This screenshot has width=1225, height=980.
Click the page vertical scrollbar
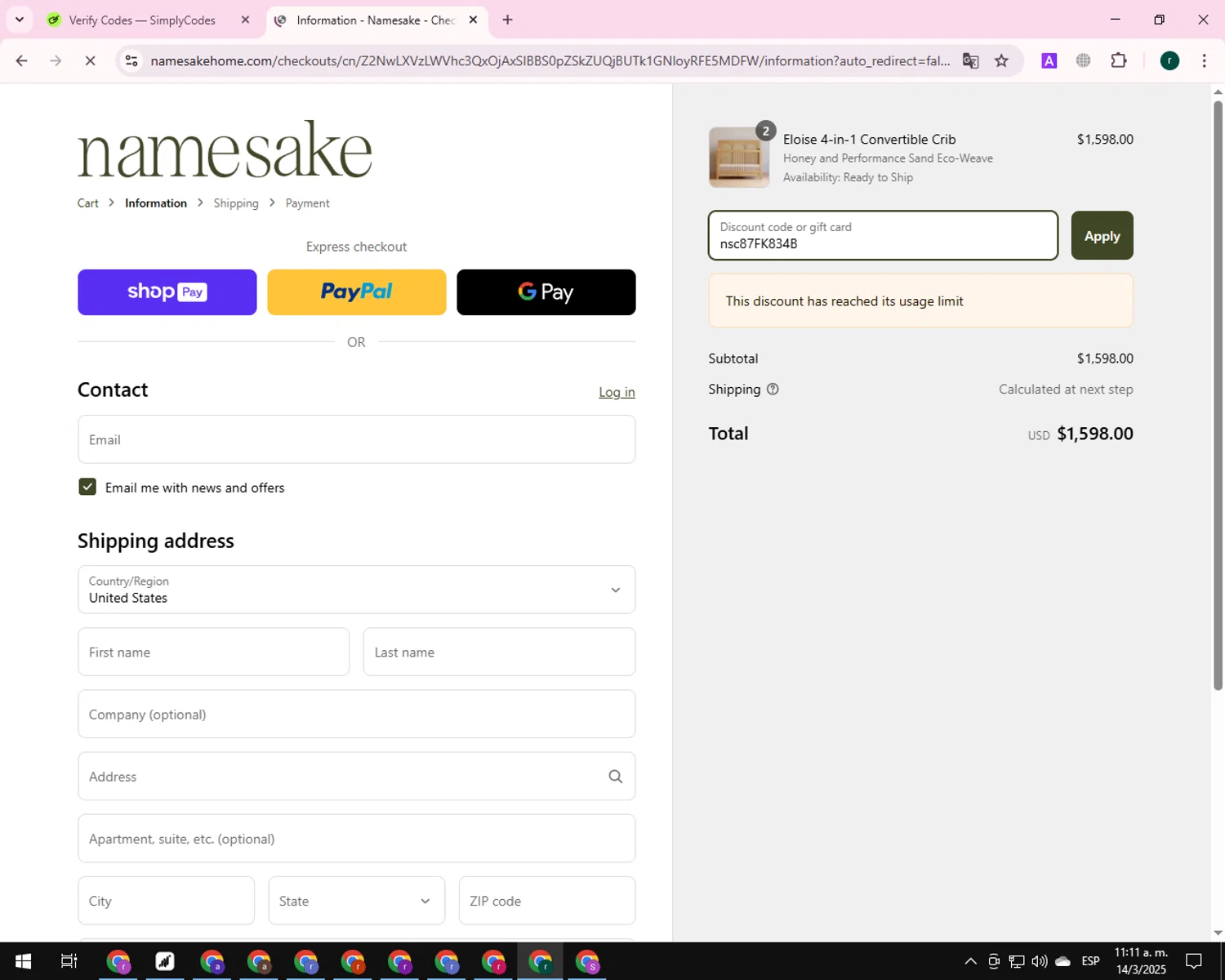[x=1218, y=395]
